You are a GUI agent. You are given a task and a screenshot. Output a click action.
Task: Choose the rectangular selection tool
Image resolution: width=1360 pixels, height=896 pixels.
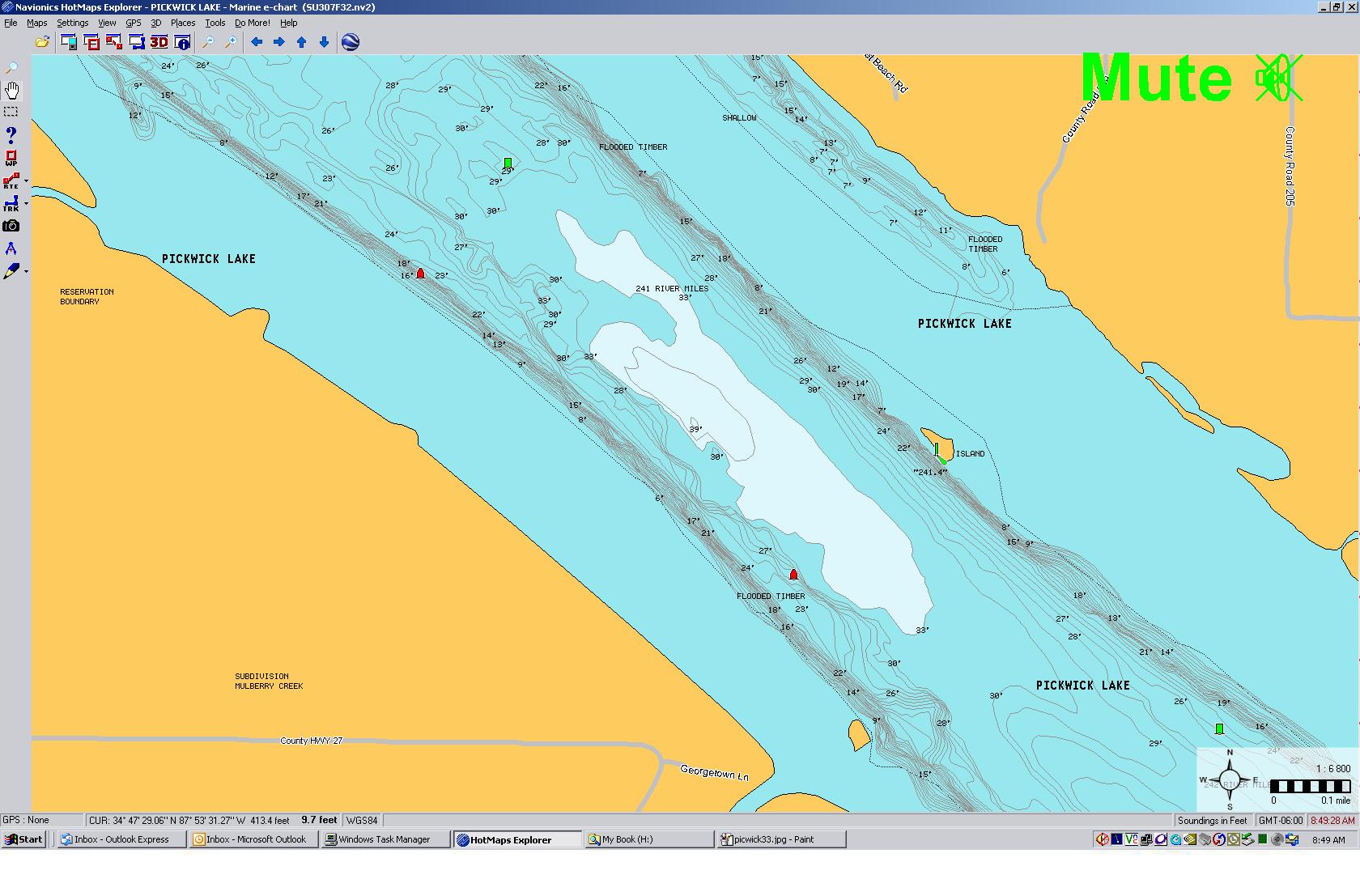pos(11,112)
